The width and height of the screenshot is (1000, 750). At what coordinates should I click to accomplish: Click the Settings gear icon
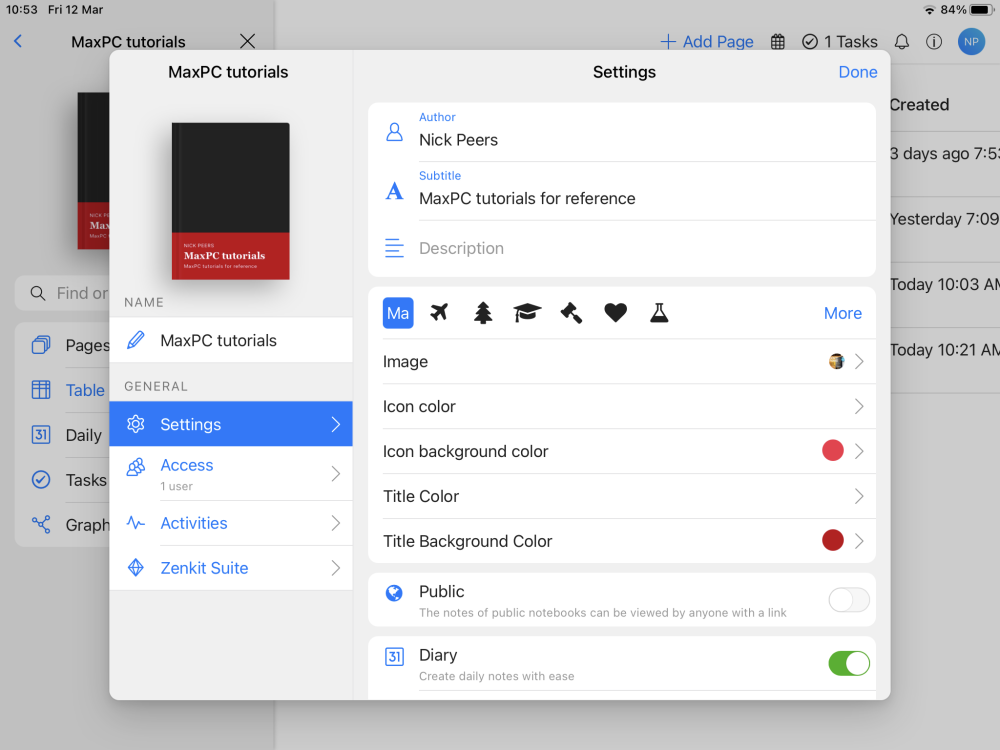click(x=135, y=424)
